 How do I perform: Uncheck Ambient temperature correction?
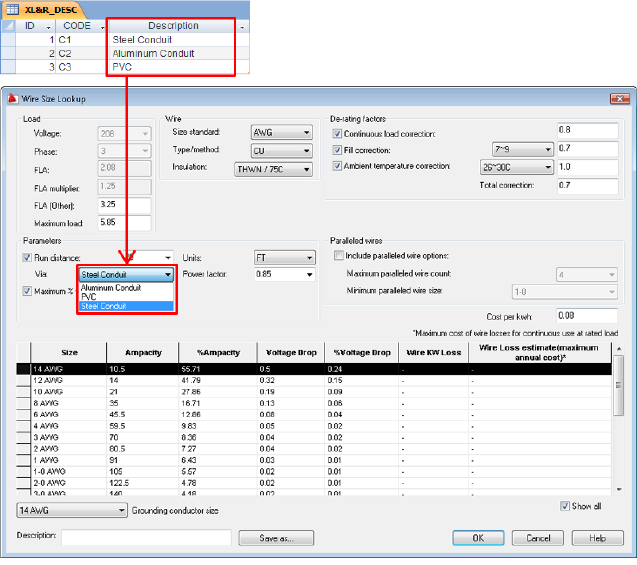[x=337, y=166]
